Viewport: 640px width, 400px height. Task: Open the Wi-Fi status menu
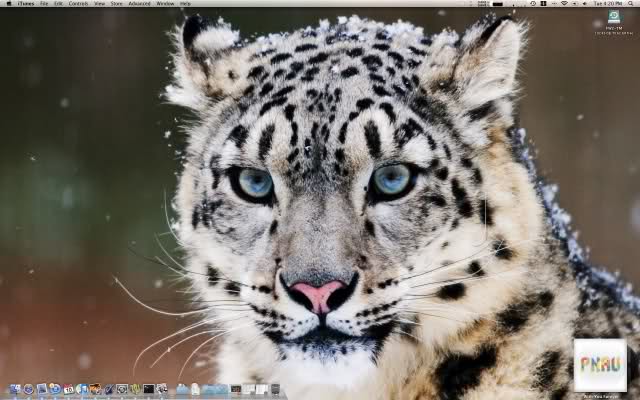pyautogui.click(x=564, y=3)
